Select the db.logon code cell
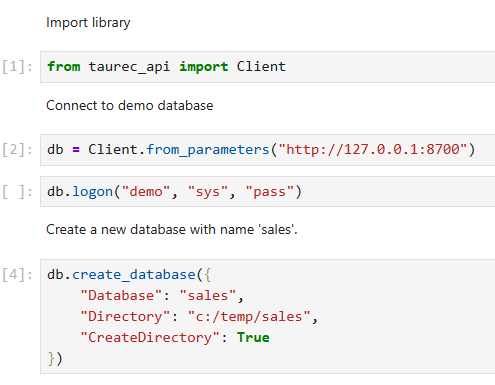 (x=267, y=191)
